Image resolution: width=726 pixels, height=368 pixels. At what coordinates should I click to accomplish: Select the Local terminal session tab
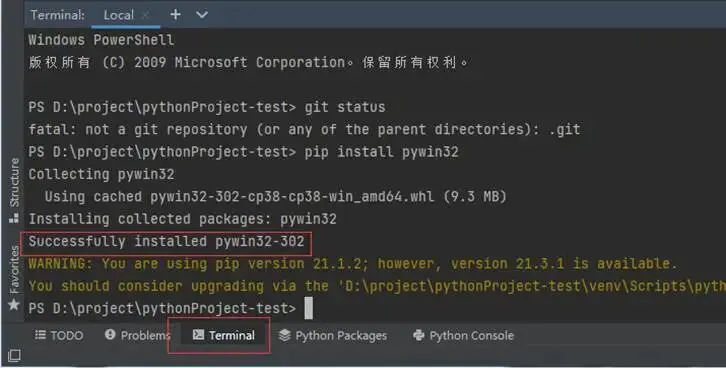[x=119, y=15]
